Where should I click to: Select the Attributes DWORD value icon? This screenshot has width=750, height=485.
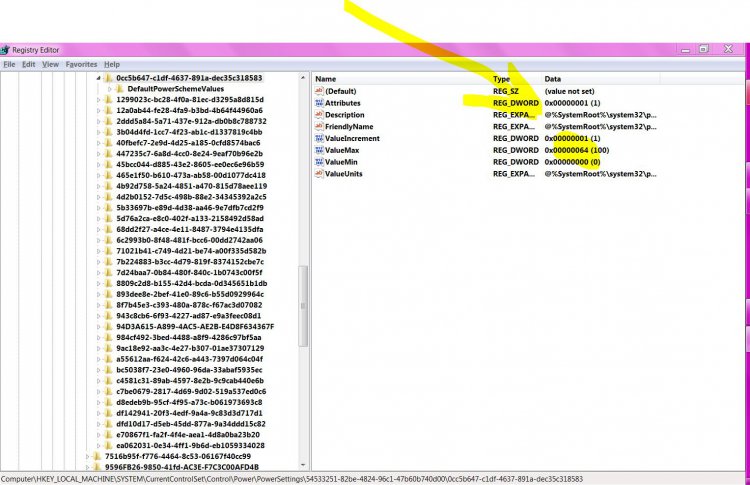pos(319,103)
